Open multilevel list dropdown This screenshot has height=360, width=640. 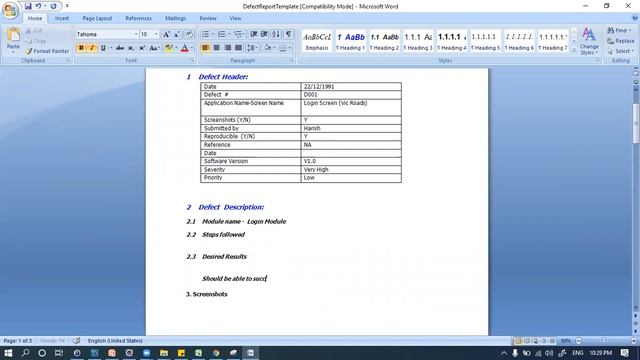239,35
